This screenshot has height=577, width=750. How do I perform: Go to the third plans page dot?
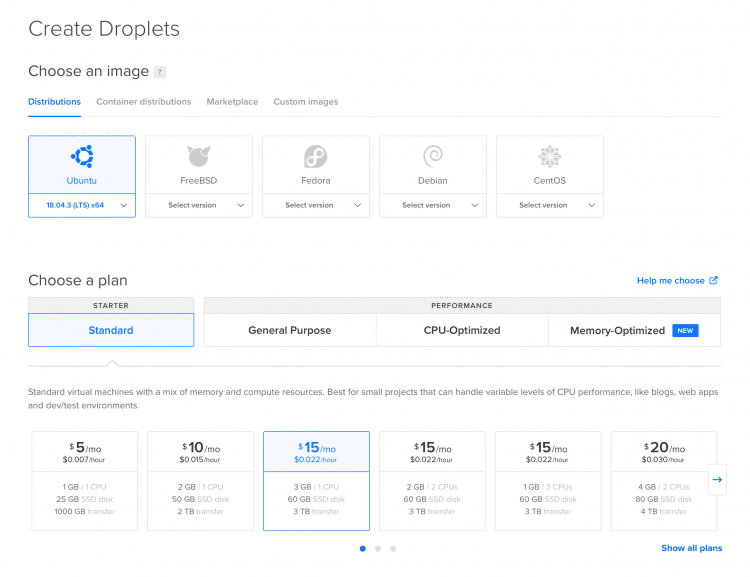[393, 549]
